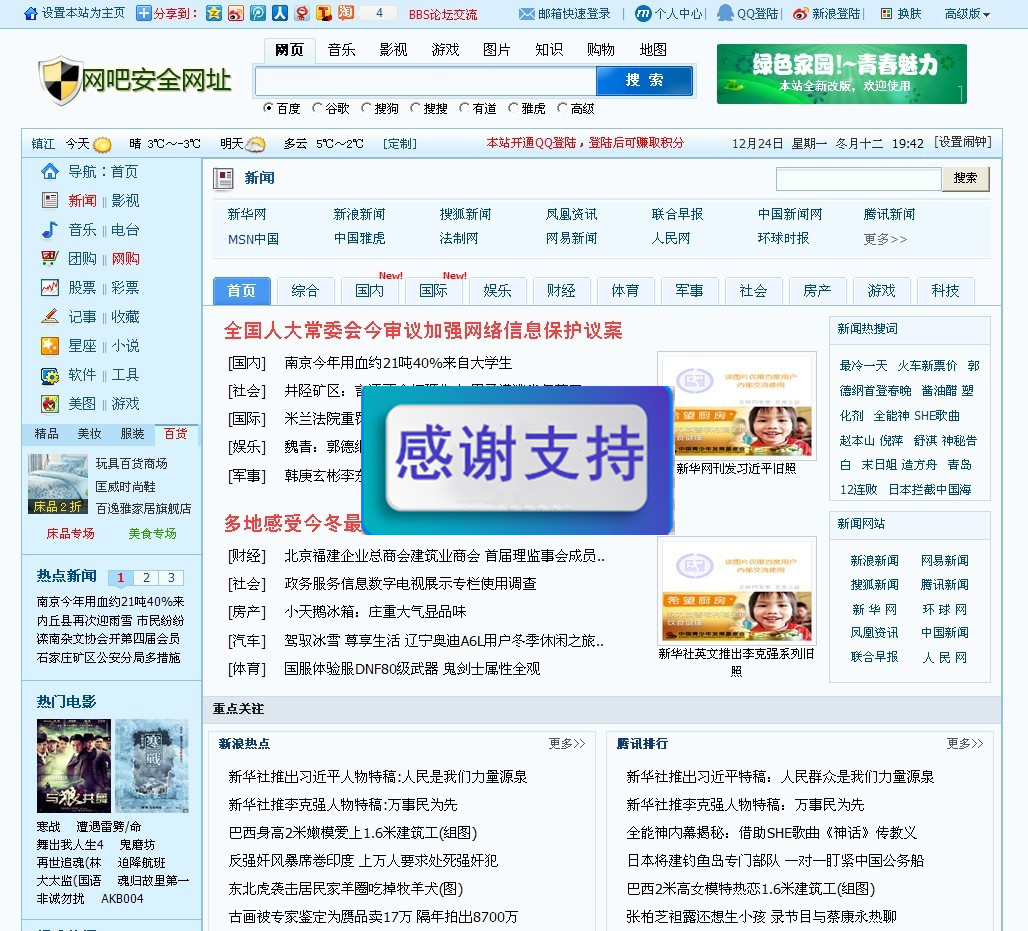Click the orange star icon beside 星座
Screen dimensions: 1028x931
tap(50, 346)
